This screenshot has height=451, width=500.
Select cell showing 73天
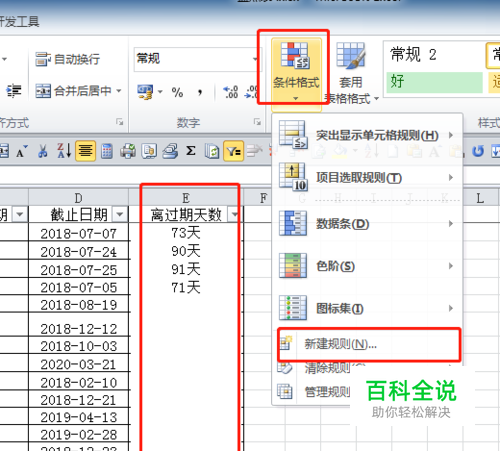[x=186, y=233]
